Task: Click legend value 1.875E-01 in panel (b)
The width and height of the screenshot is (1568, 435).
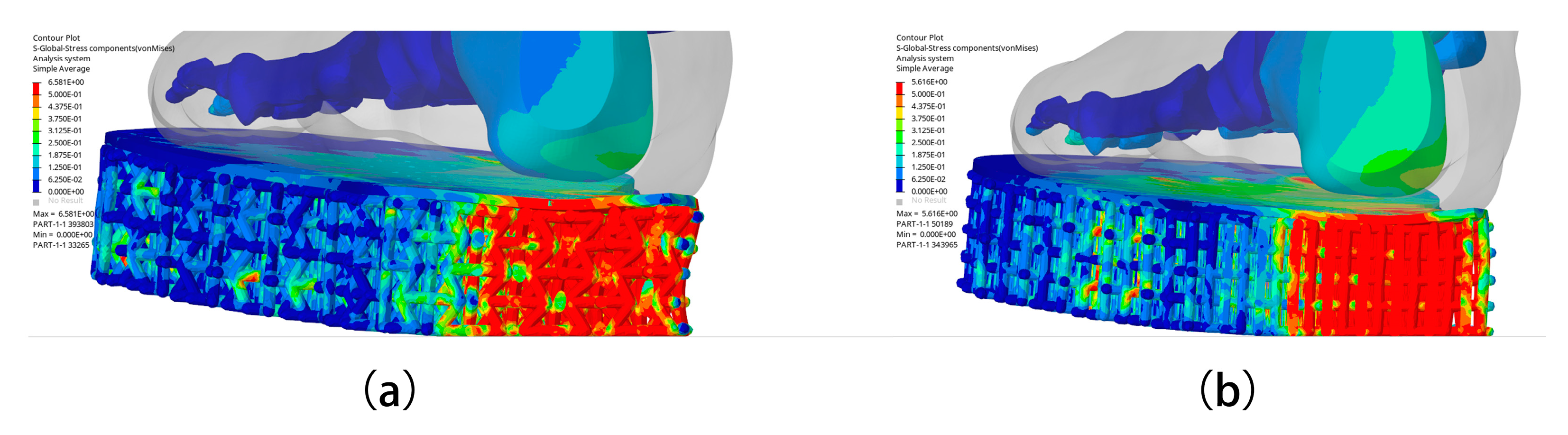Action: pyautogui.click(x=928, y=155)
